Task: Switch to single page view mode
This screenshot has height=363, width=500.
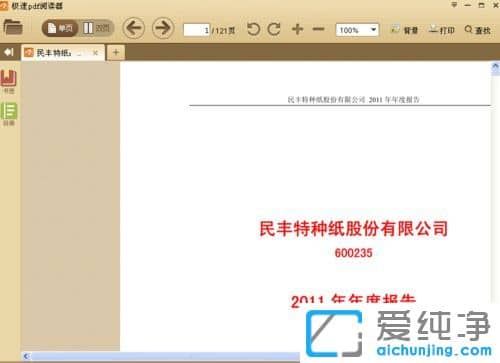Action: pyautogui.click(x=60, y=28)
